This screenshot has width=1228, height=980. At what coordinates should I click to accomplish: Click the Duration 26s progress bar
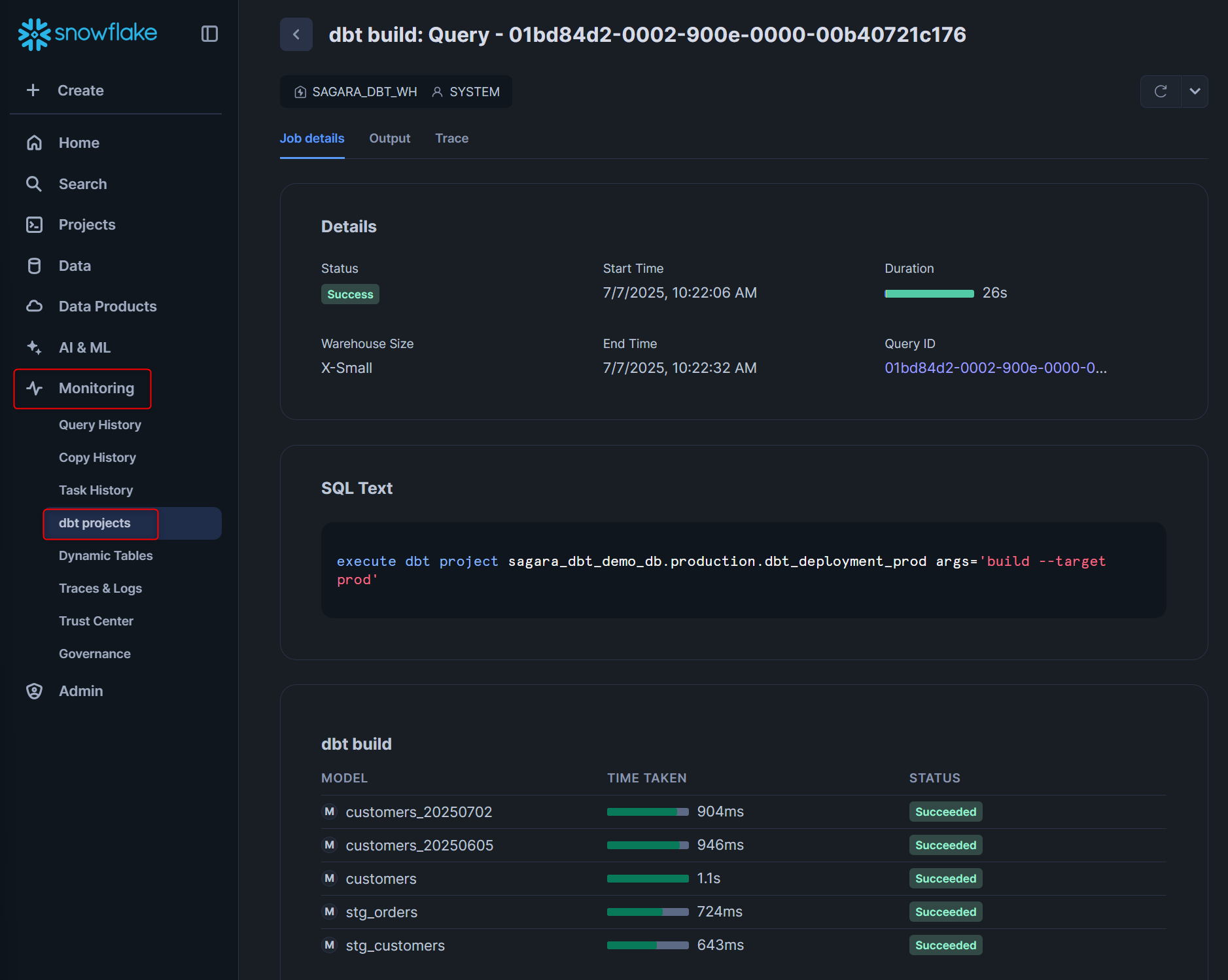(x=929, y=294)
